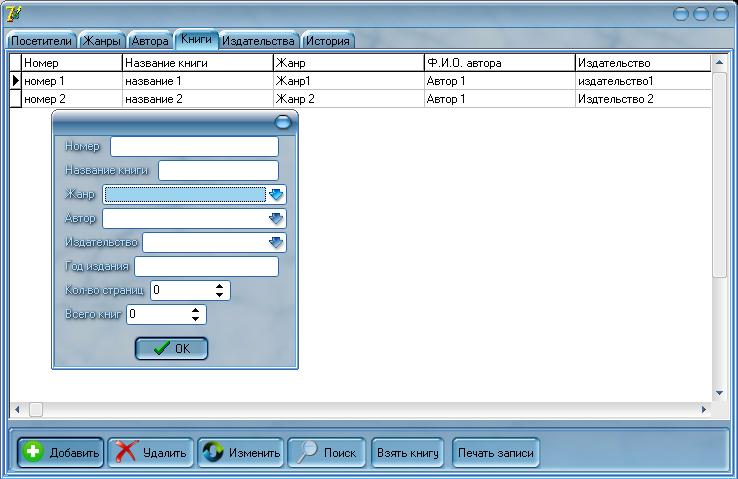
Task: Decrease the Всего книг value
Action: pos(196,318)
